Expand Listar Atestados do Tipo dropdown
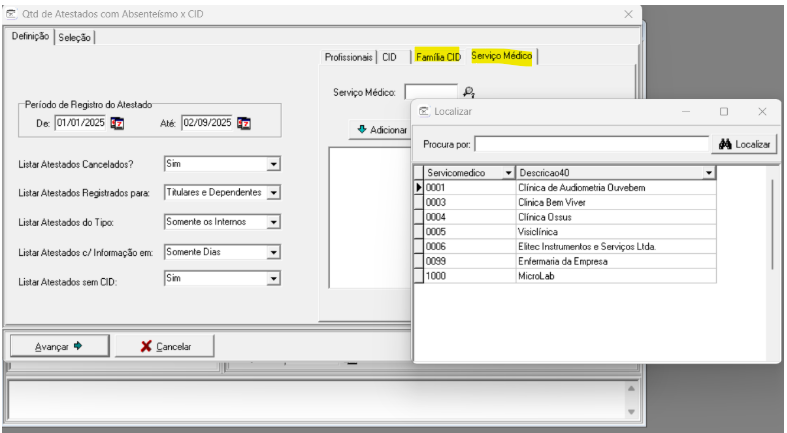The height and width of the screenshot is (433, 787). pyautogui.click(x=273, y=222)
